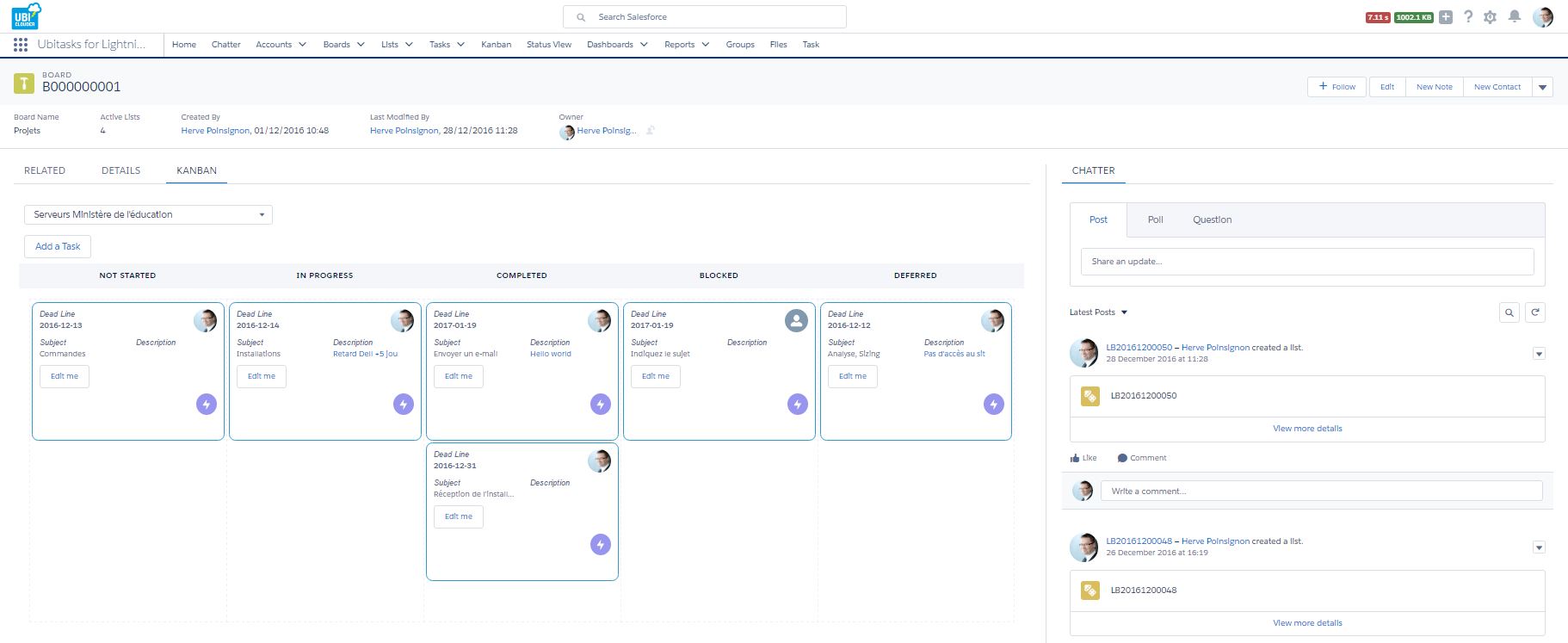
Task: Open the Groups nav tab
Action: point(740,45)
